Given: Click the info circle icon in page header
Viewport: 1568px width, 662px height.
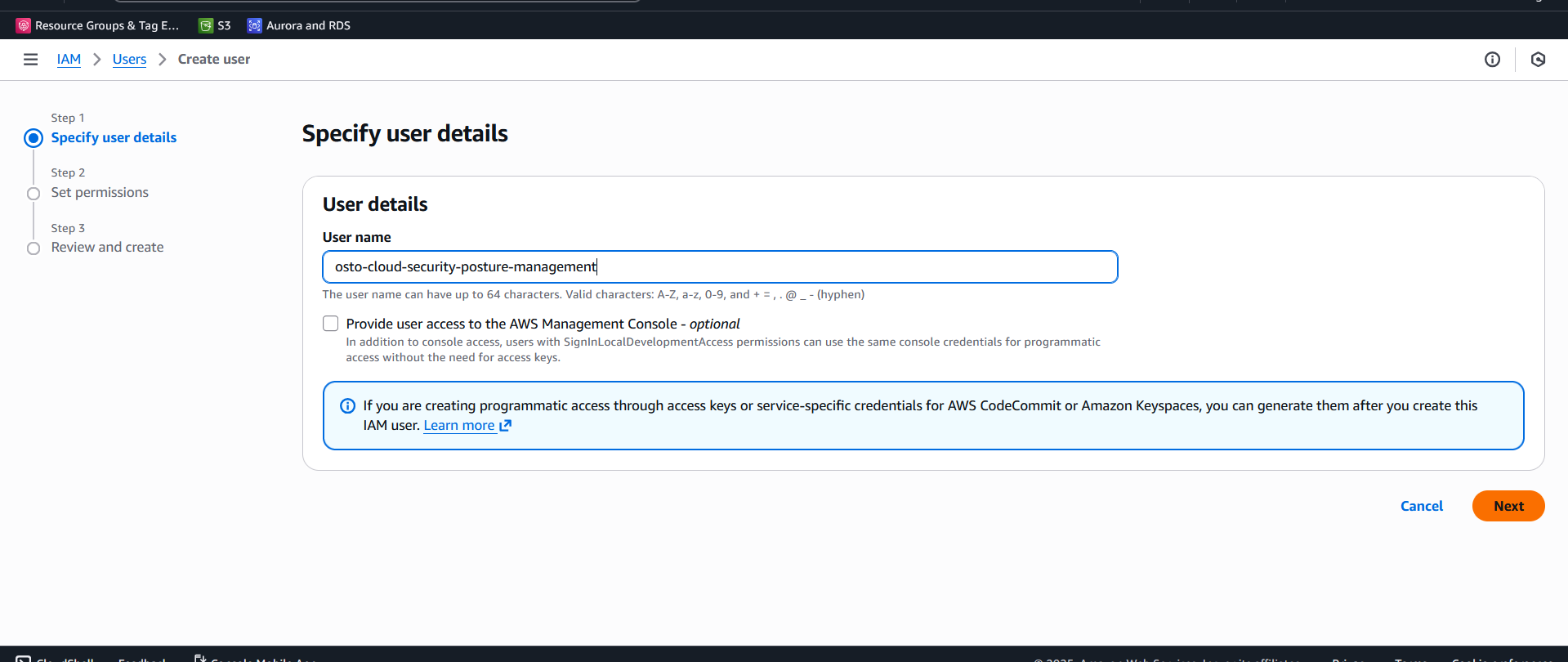Looking at the screenshot, I should 1492,60.
